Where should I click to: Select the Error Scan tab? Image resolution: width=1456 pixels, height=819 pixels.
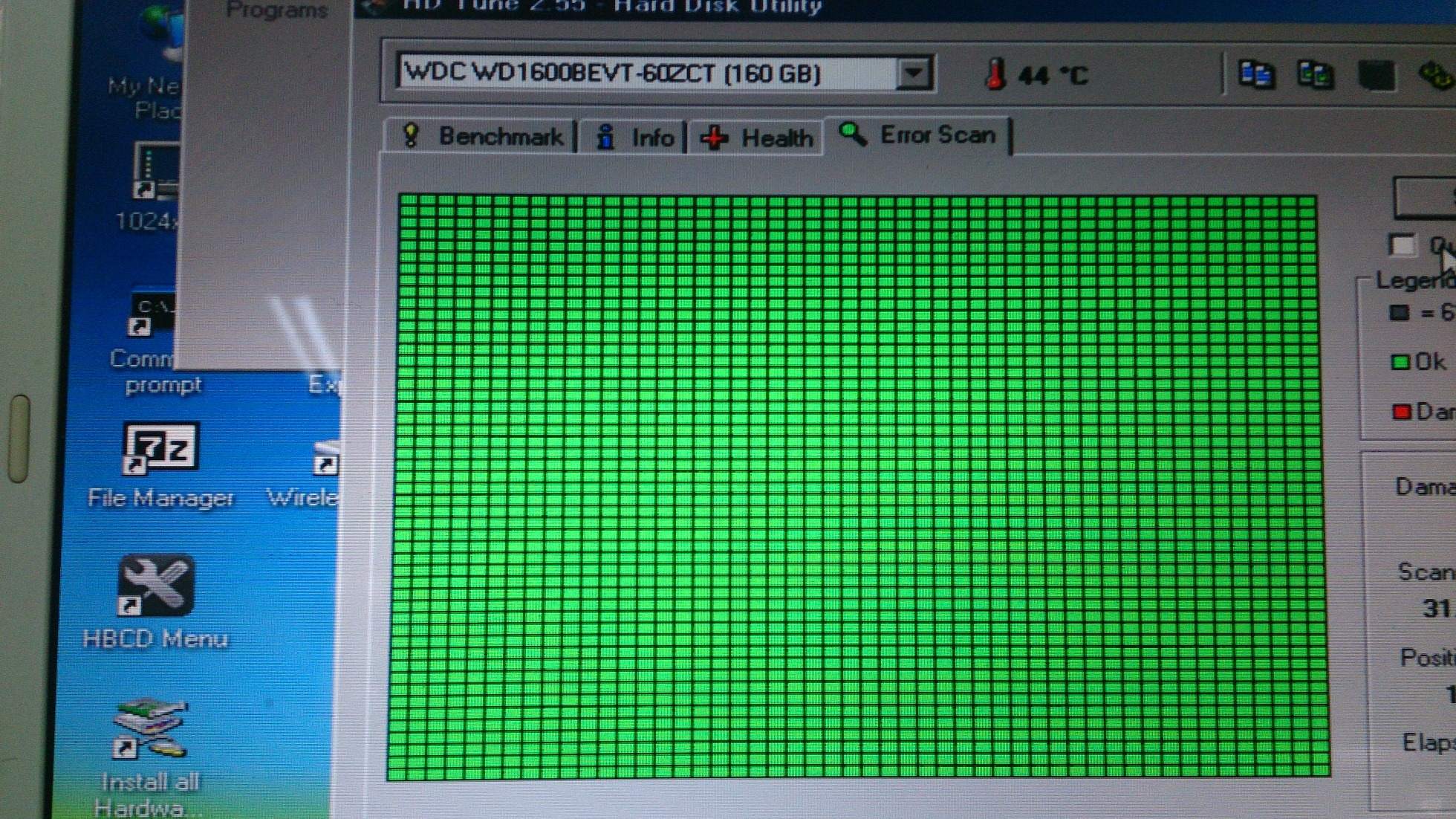[x=918, y=135]
